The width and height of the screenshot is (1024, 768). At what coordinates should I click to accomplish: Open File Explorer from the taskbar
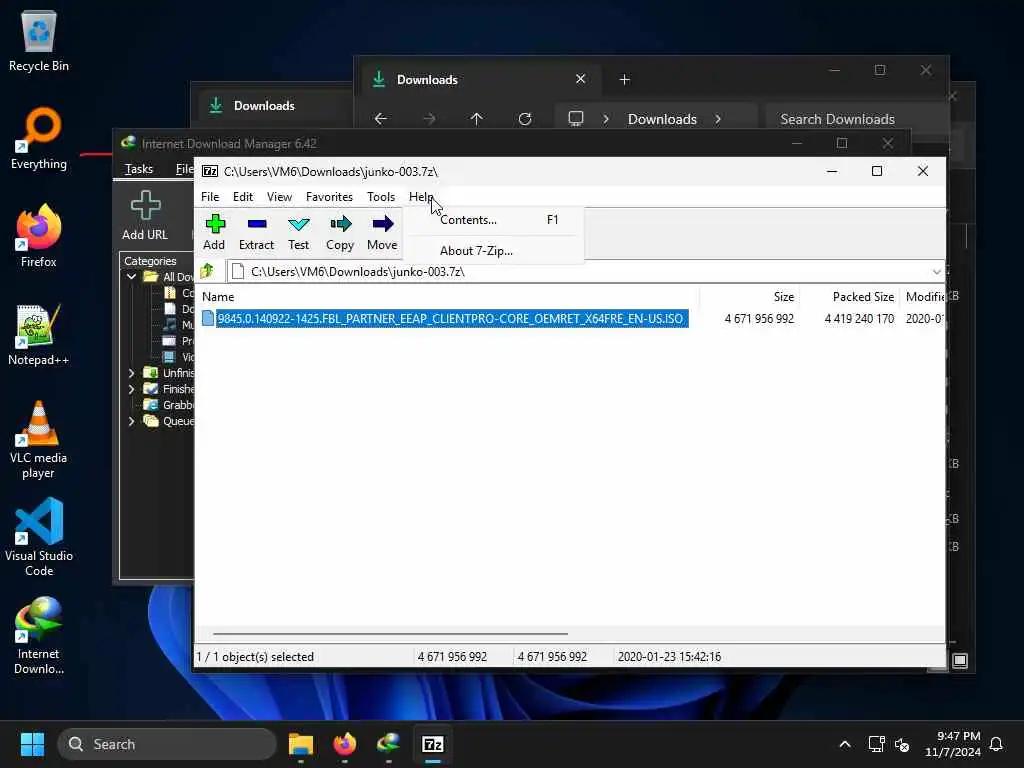[301, 744]
